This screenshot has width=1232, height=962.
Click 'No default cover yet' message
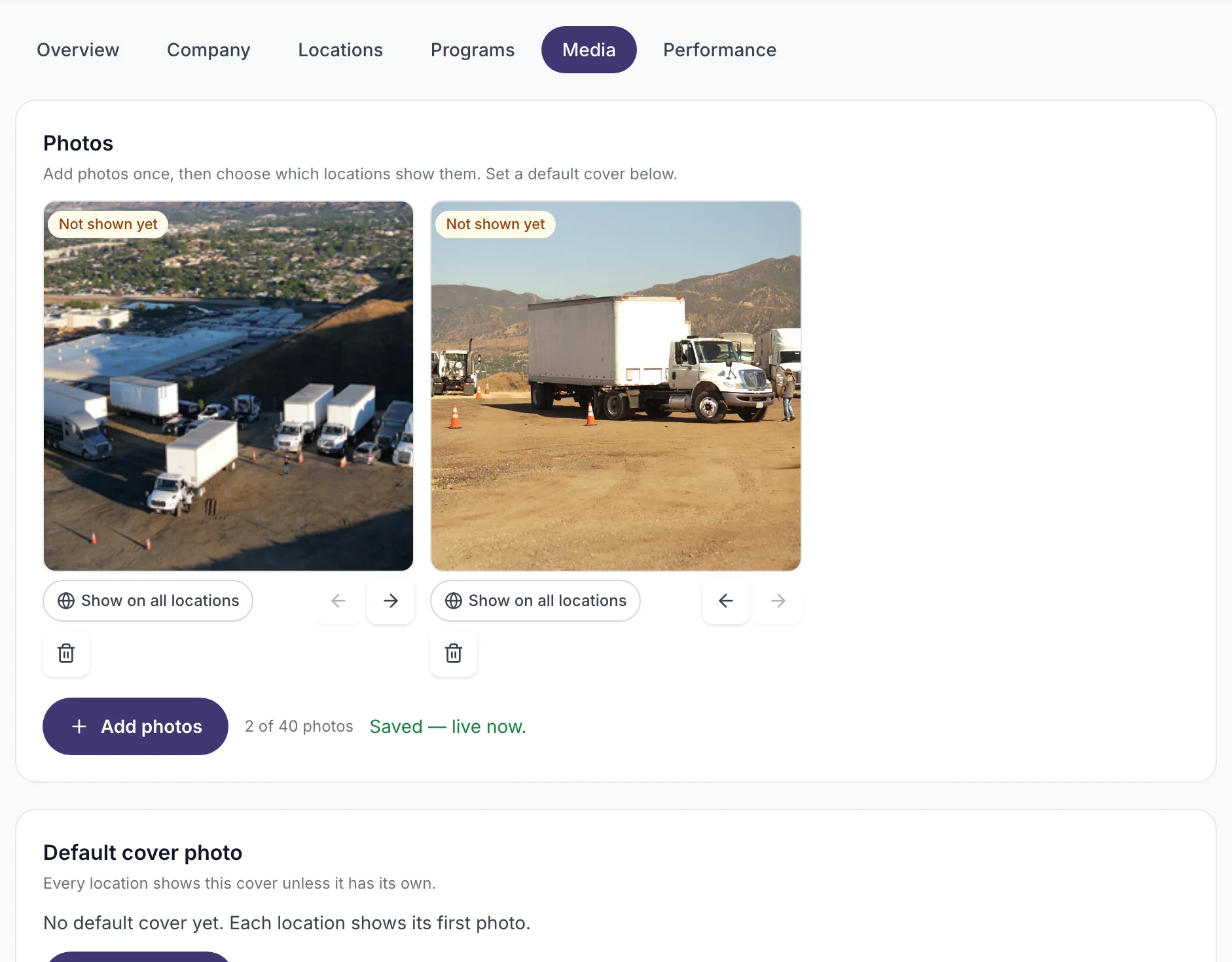(x=287, y=923)
